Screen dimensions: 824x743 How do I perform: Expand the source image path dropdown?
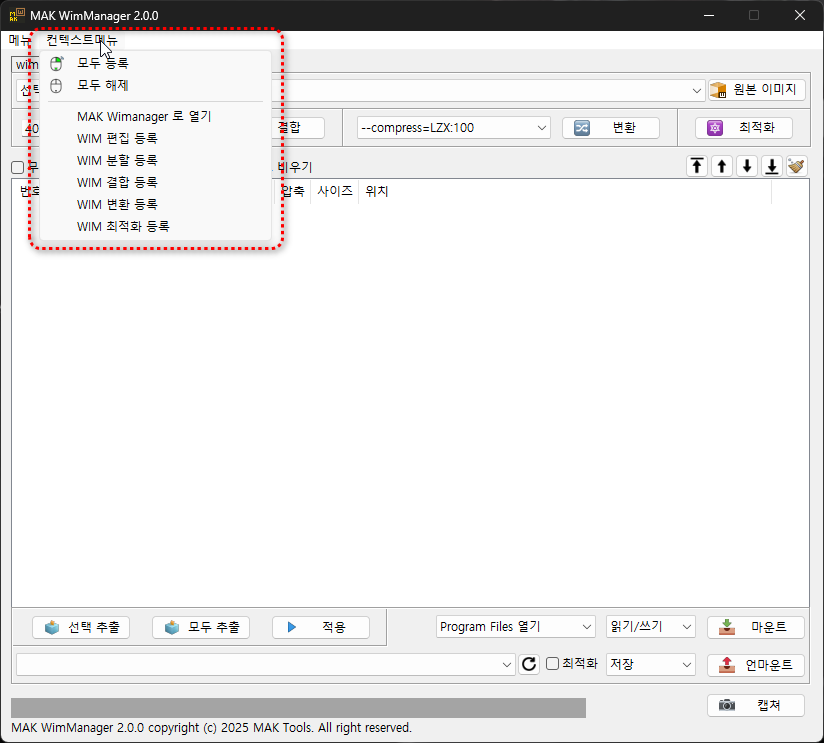[696, 90]
